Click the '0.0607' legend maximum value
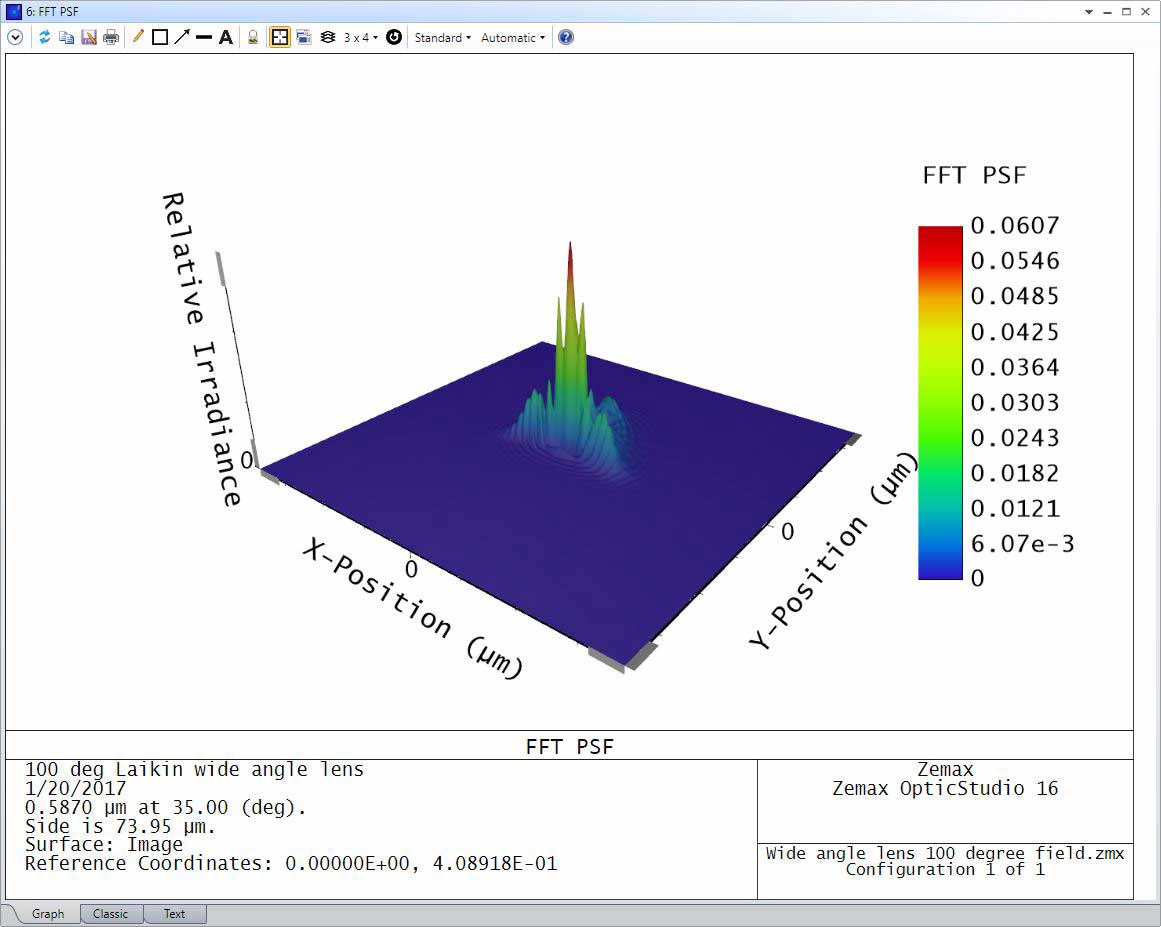 [1015, 225]
